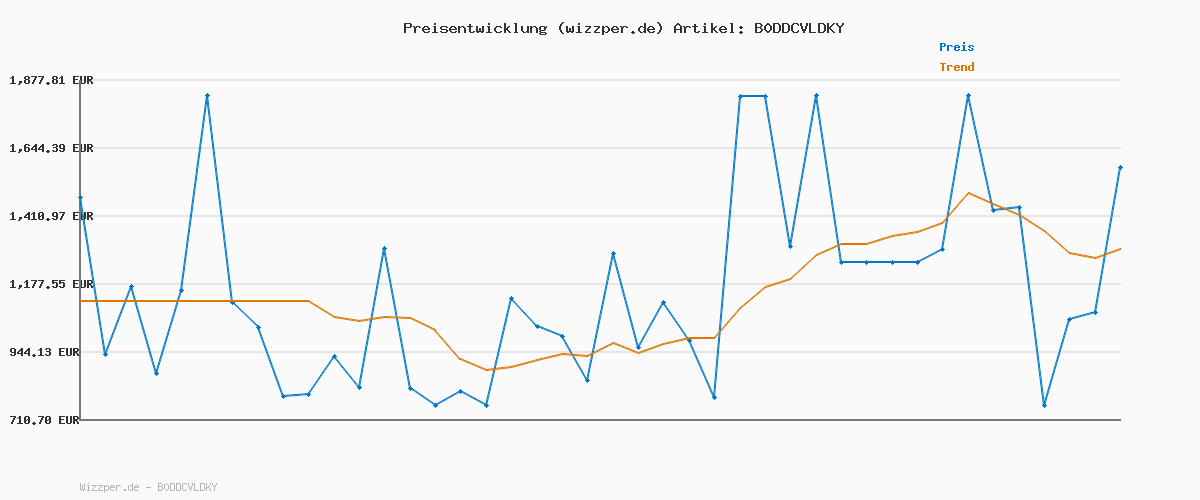Screen dimensions: 1200x500
Task: Click the first price peak on the left
Action: click(x=207, y=96)
